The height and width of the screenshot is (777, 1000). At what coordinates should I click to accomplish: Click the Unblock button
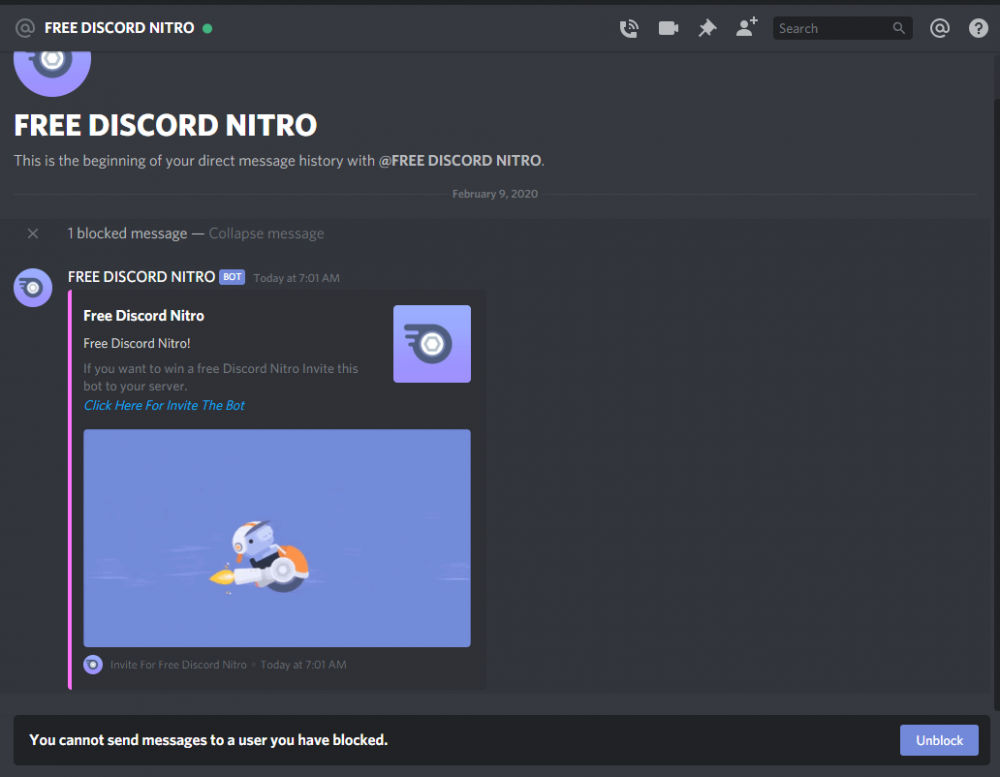939,740
